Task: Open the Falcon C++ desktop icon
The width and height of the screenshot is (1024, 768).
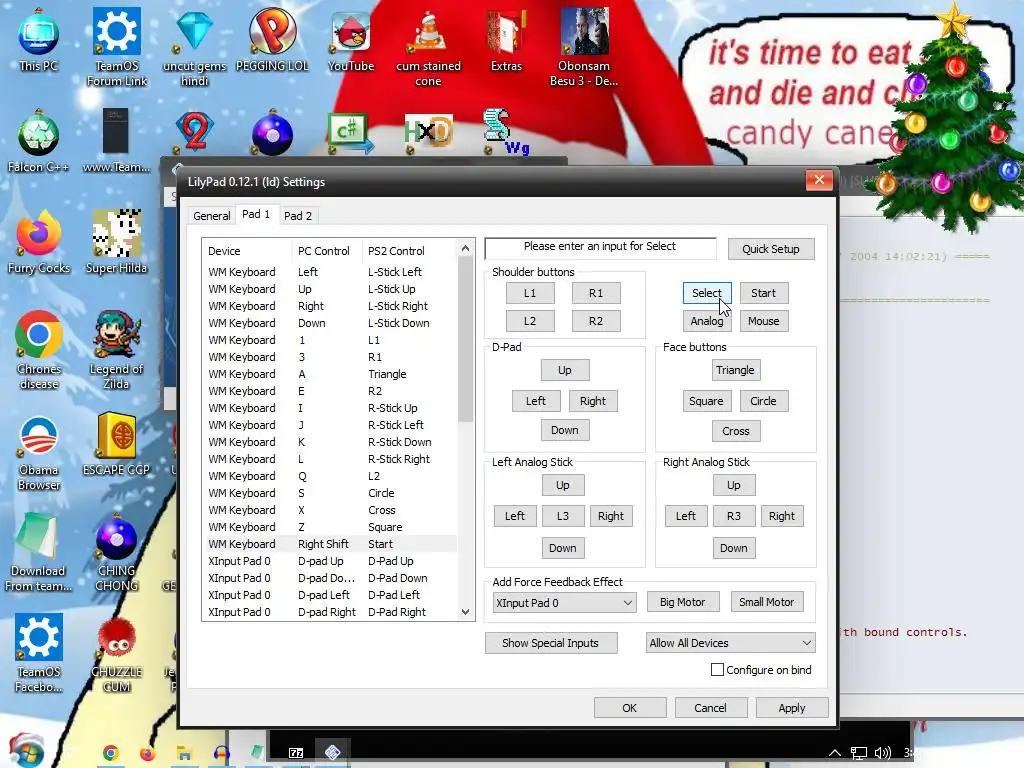Action: click(39, 142)
